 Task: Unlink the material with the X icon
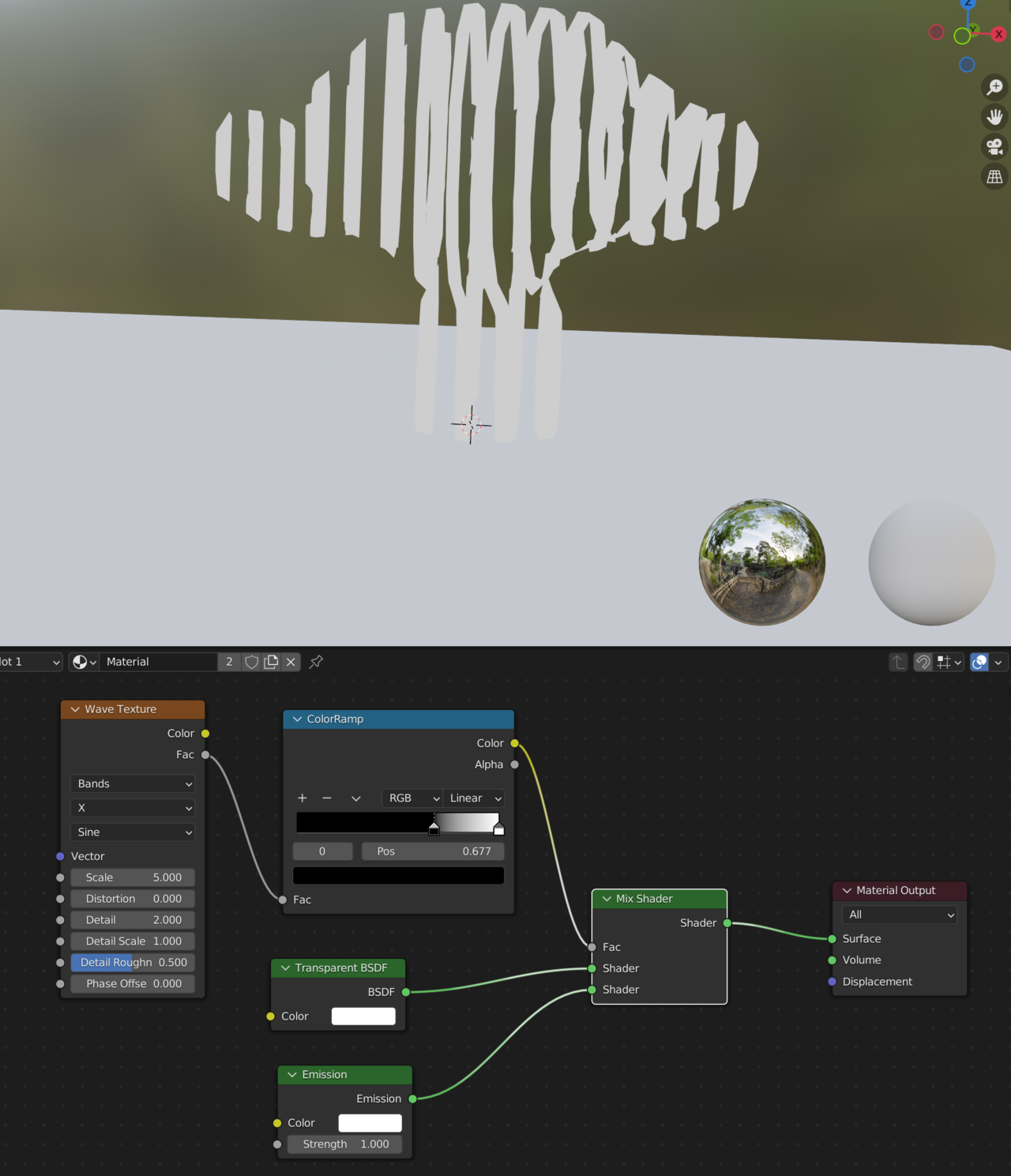(291, 662)
